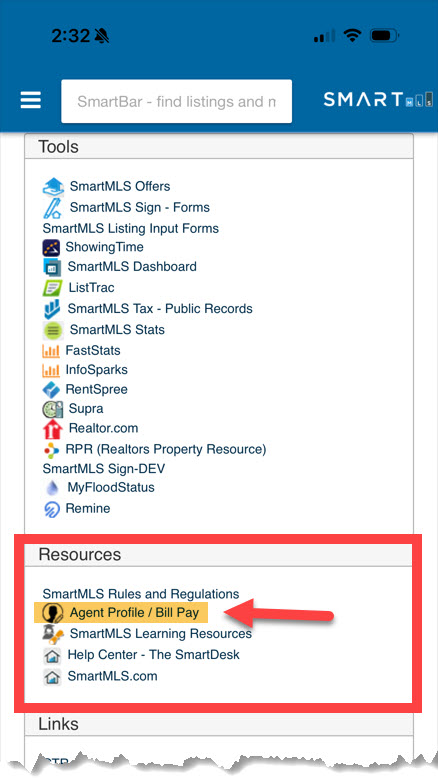
Task: Click the SmartMLS Learning Resources icon
Action: pos(53,635)
